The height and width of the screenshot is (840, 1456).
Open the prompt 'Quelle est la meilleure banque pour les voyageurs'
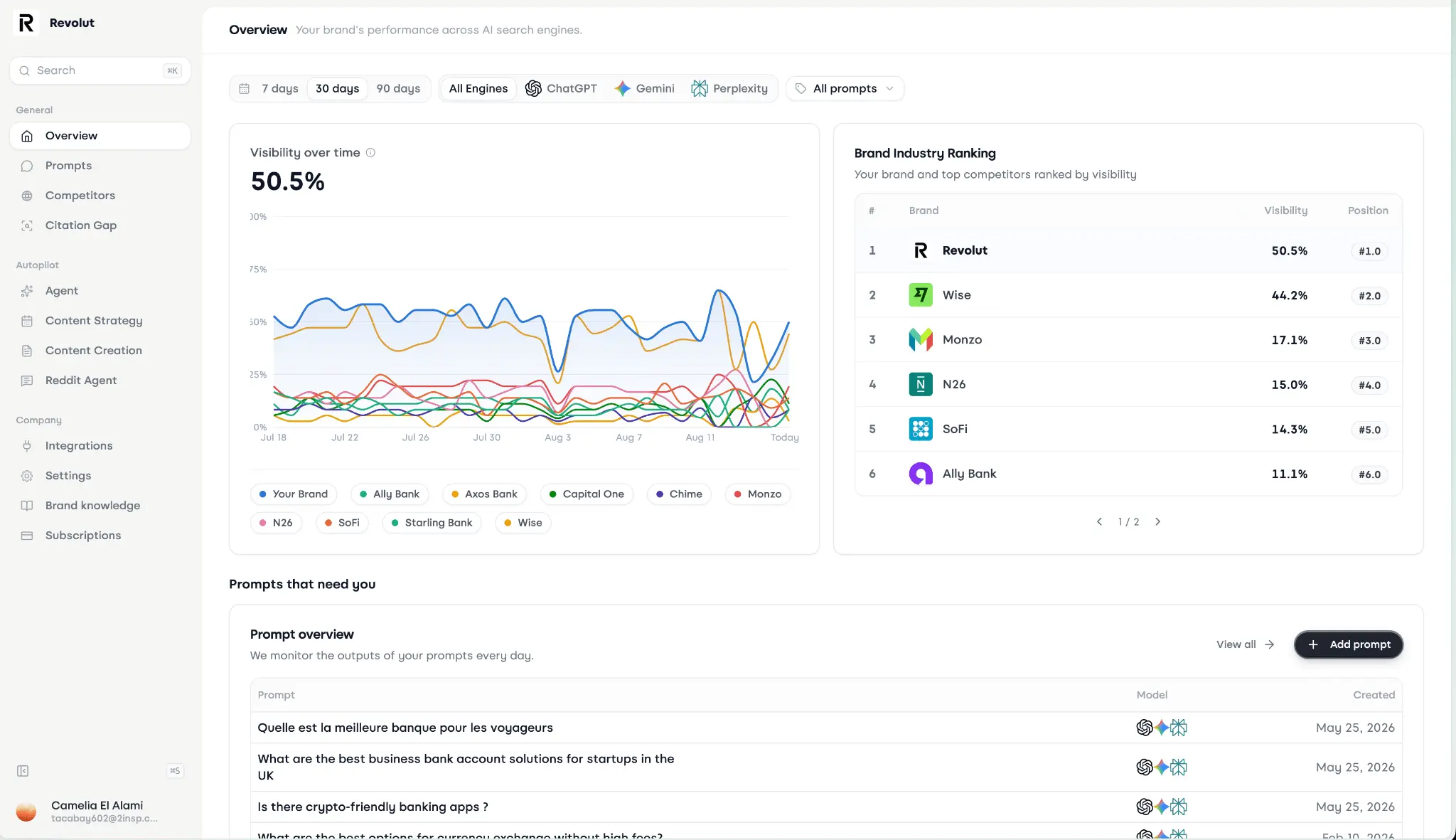(826, 728)
